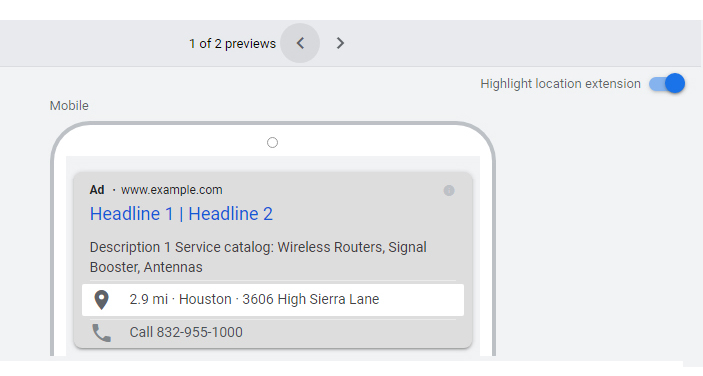Click the phone camera circle
Image resolution: width=703 pixels, height=376 pixels.
coord(272,143)
